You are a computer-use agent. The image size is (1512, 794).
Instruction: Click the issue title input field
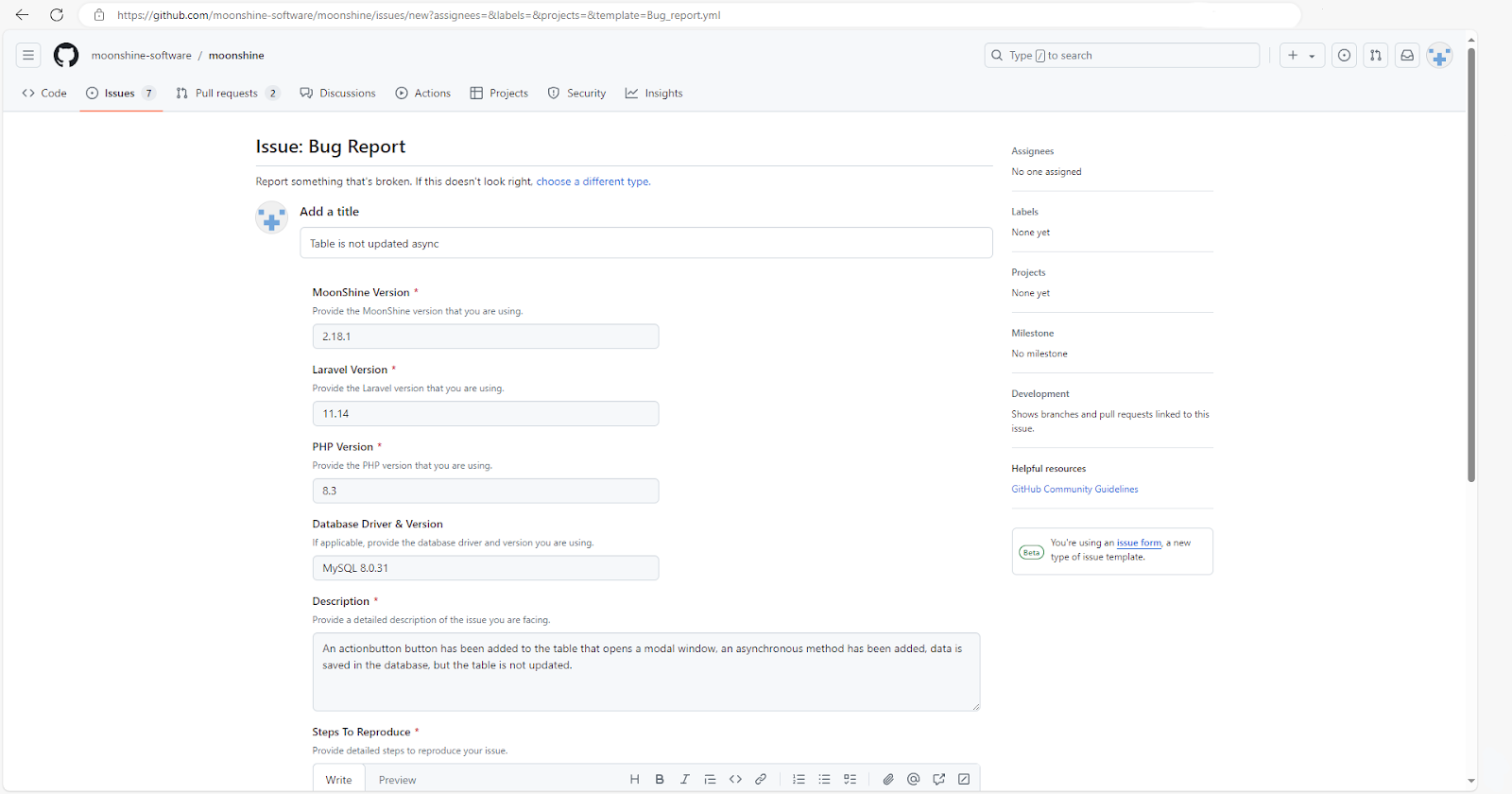645,243
